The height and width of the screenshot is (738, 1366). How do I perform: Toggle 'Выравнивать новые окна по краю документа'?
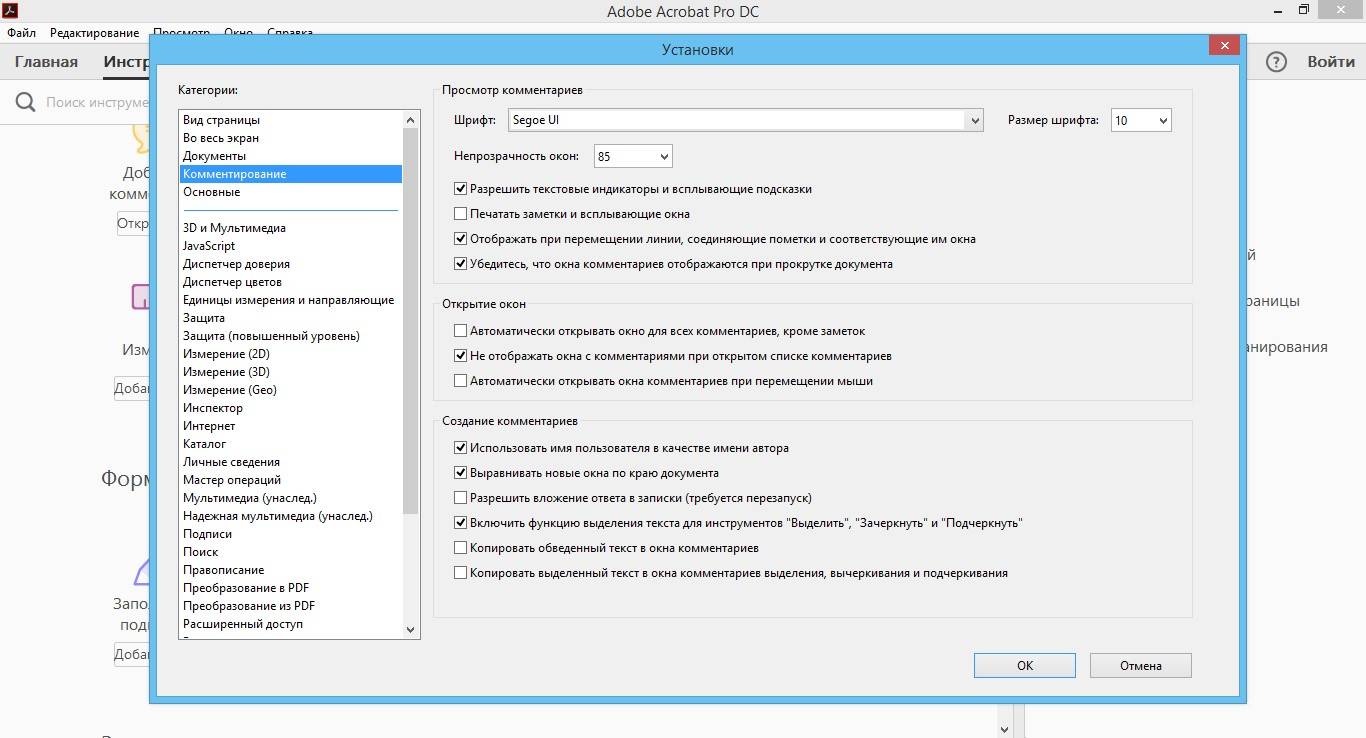point(461,473)
